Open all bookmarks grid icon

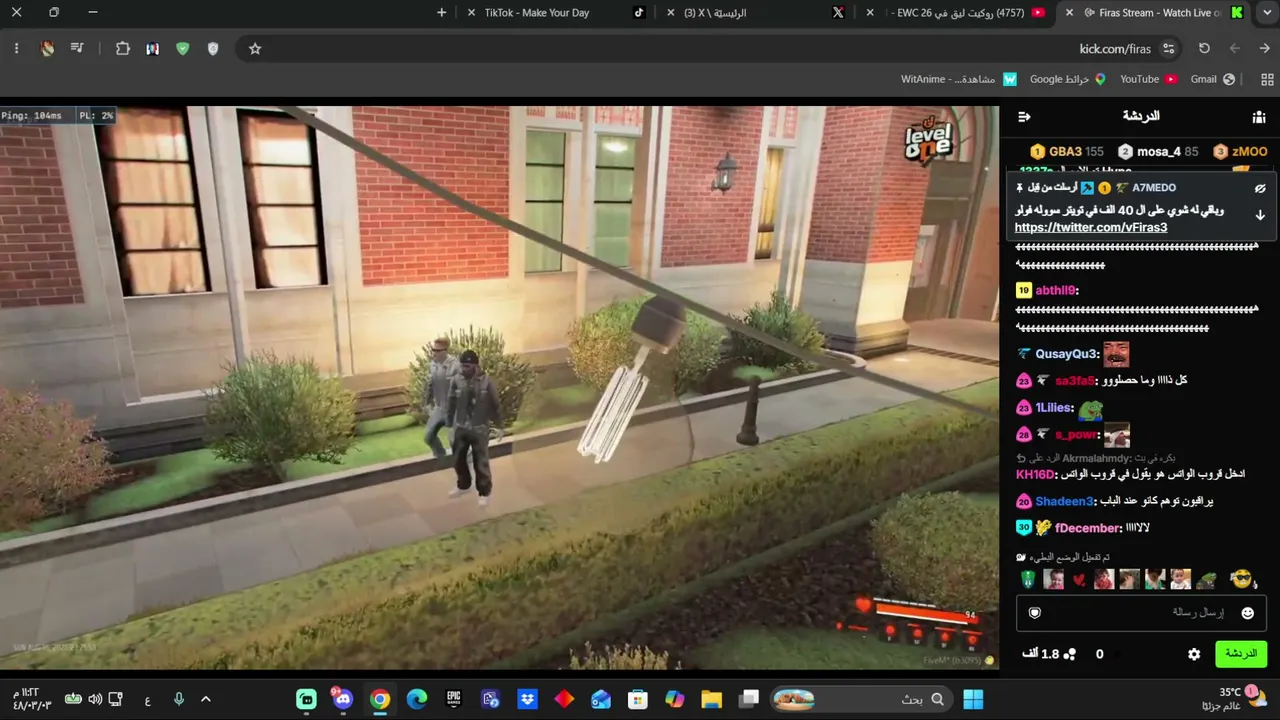click(1267, 79)
